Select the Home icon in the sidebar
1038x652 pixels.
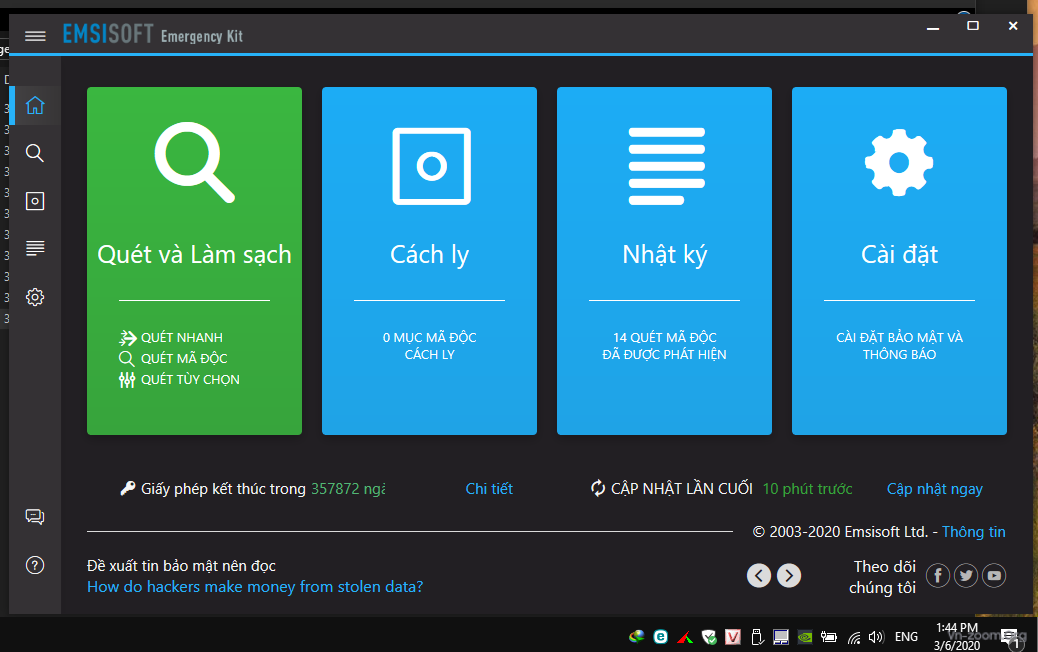pos(35,105)
